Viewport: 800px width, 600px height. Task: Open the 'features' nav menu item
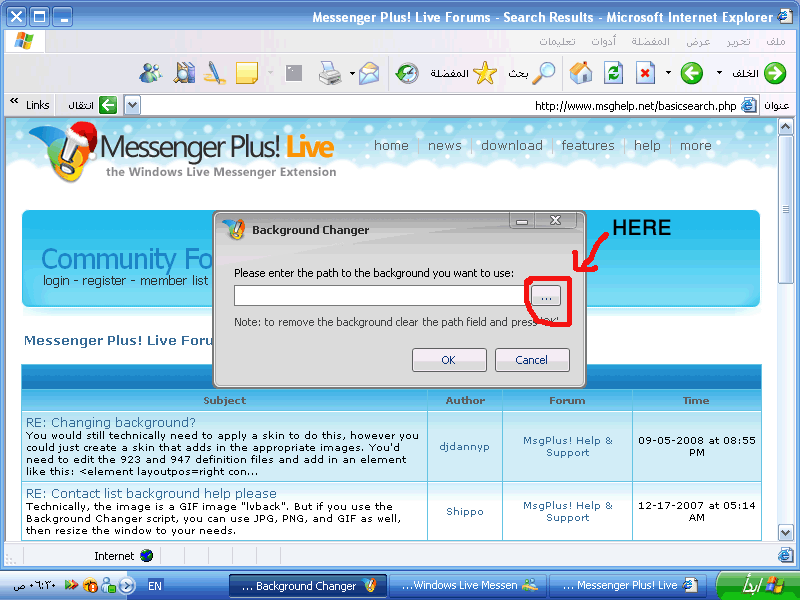[588, 145]
